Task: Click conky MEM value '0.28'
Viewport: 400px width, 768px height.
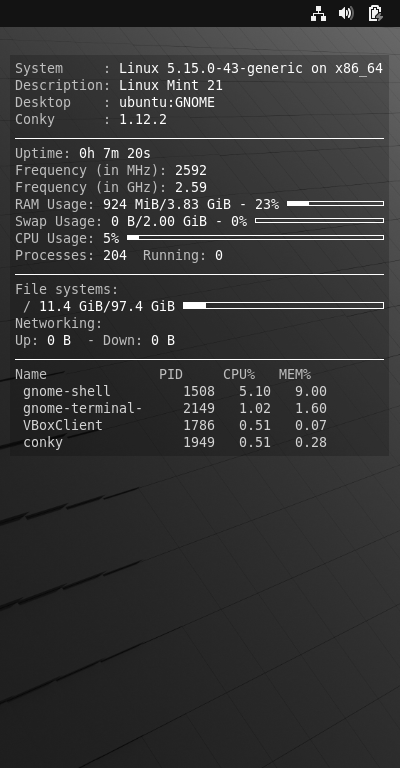Action: (x=310, y=442)
